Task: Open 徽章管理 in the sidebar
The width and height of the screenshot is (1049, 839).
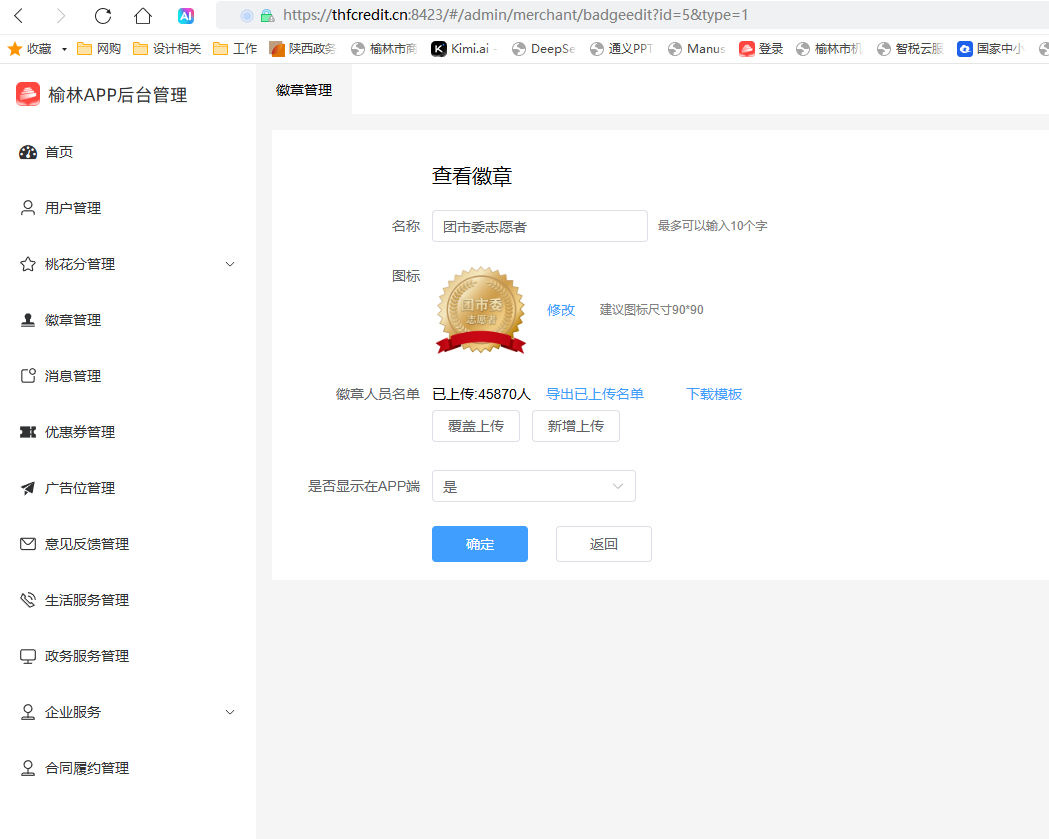Action: click(x=60, y=320)
